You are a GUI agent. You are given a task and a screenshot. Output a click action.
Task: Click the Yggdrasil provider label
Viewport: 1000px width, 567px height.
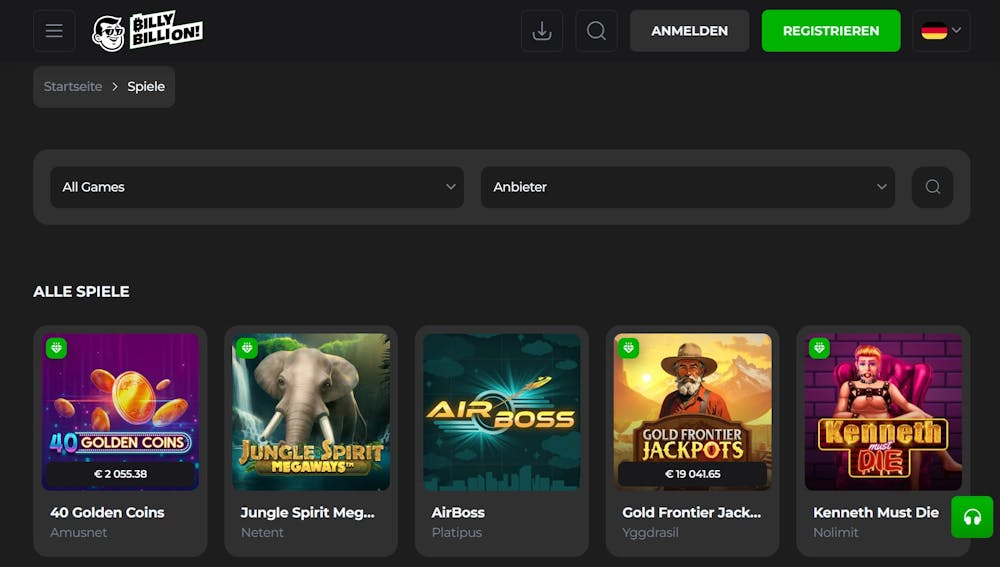click(650, 532)
